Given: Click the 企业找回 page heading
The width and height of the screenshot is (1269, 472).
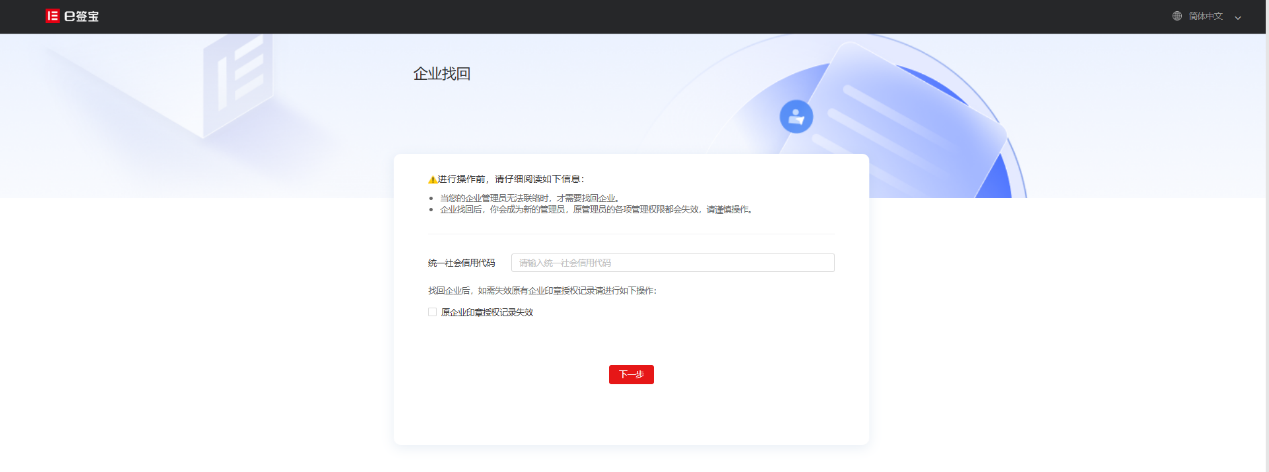Looking at the screenshot, I should click(x=441, y=74).
